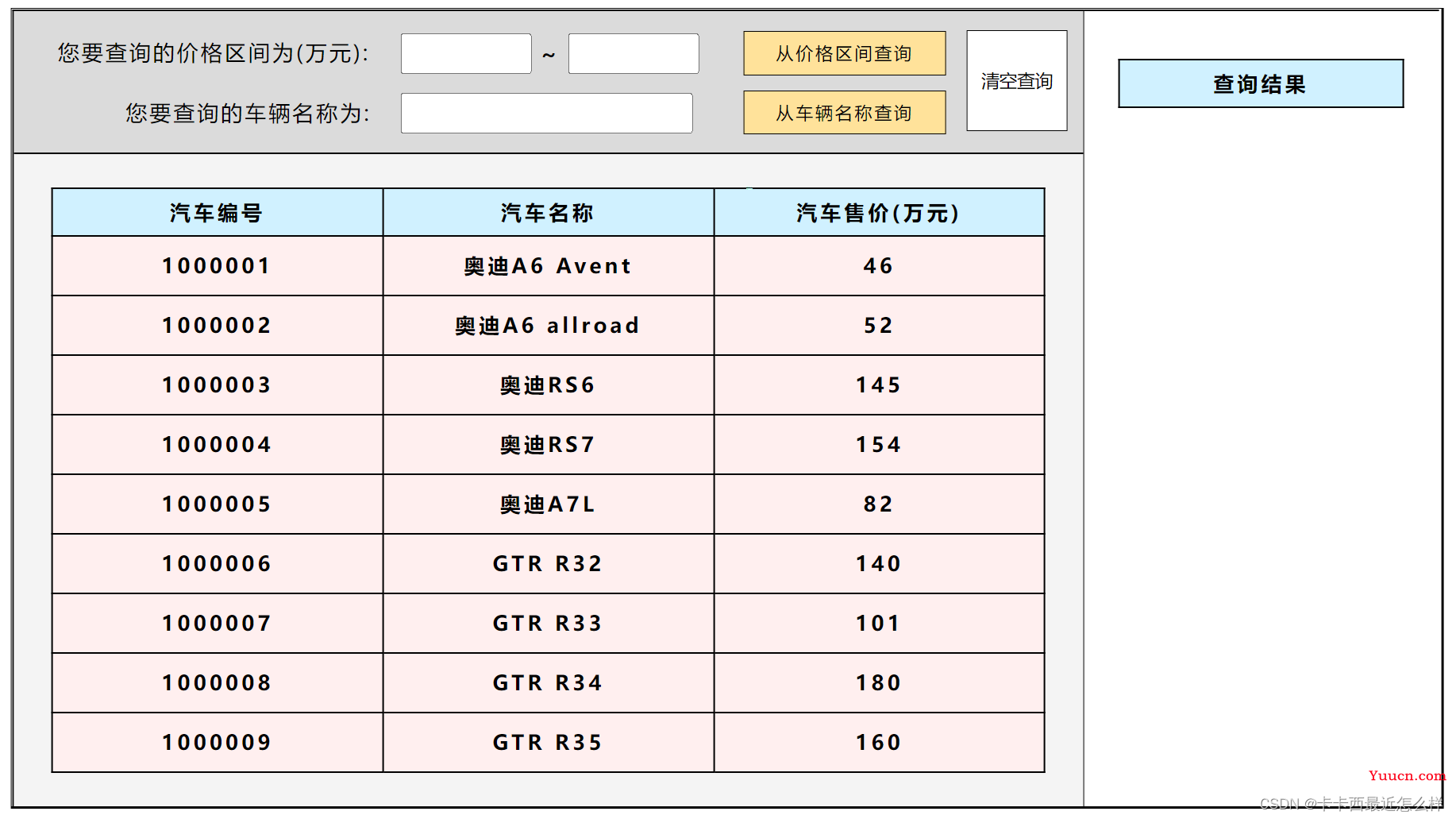Click the 查询结果 header button
This screenshot has height=819, width=1456.
(x=1261, y=83)
